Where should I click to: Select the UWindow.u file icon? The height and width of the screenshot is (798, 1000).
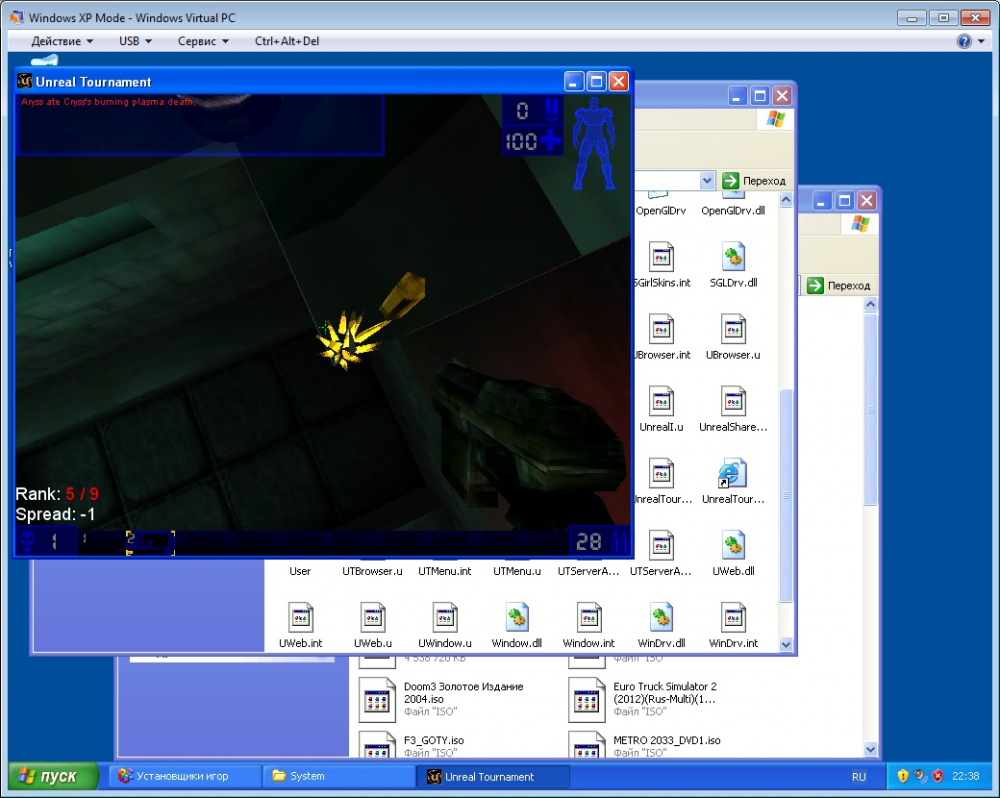444,617
